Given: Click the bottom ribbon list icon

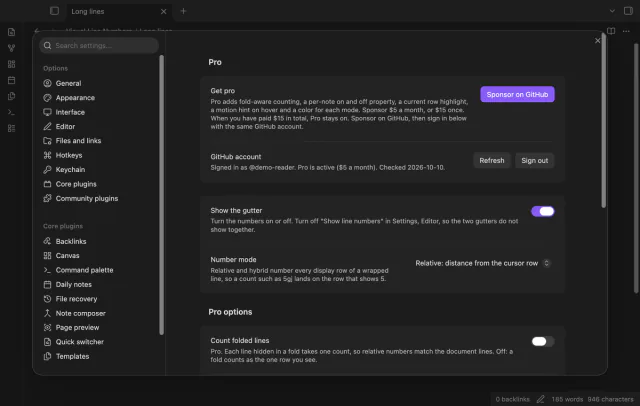Looking at the screenshot, I should tap(11, 129).
